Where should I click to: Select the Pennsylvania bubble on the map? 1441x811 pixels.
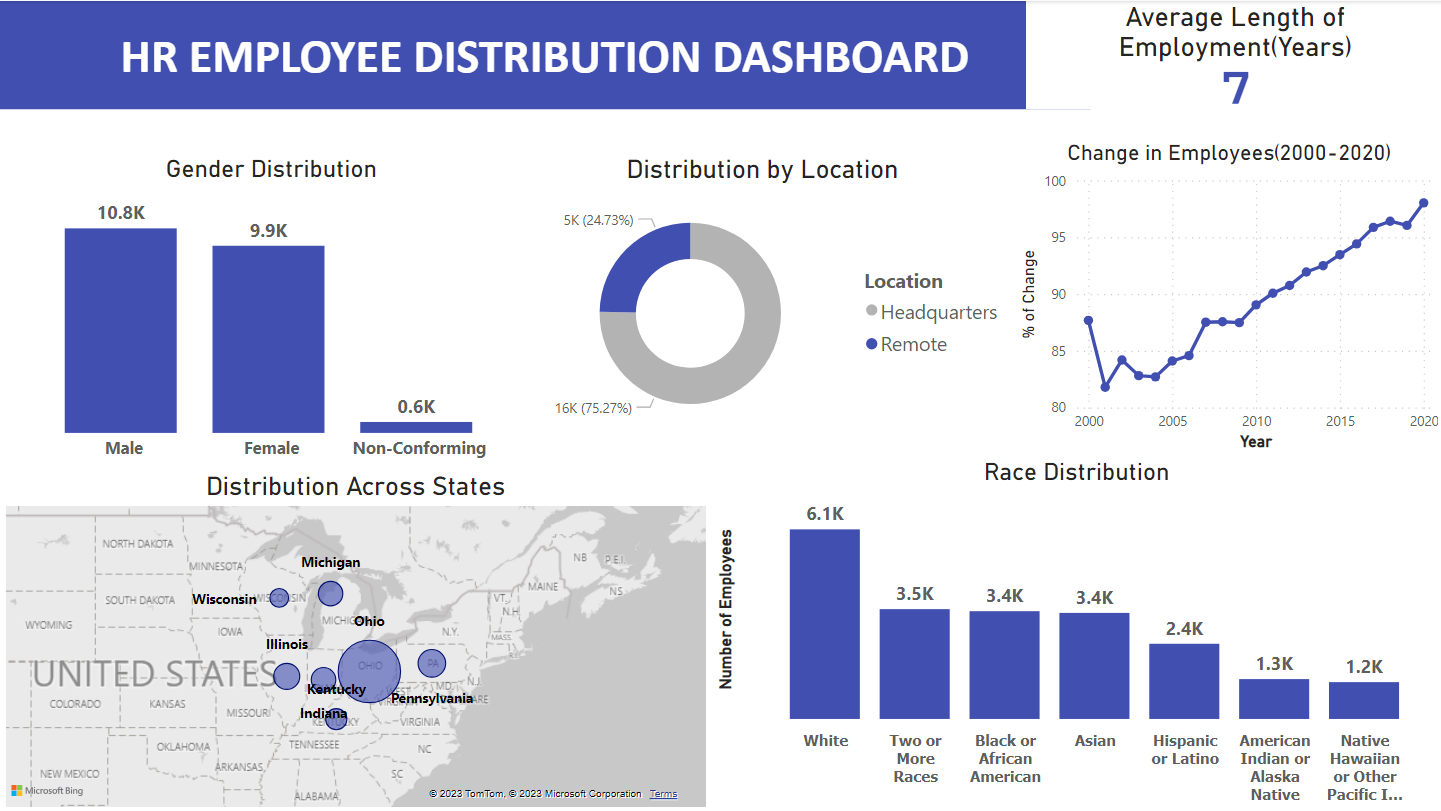(x=431, y=663)
